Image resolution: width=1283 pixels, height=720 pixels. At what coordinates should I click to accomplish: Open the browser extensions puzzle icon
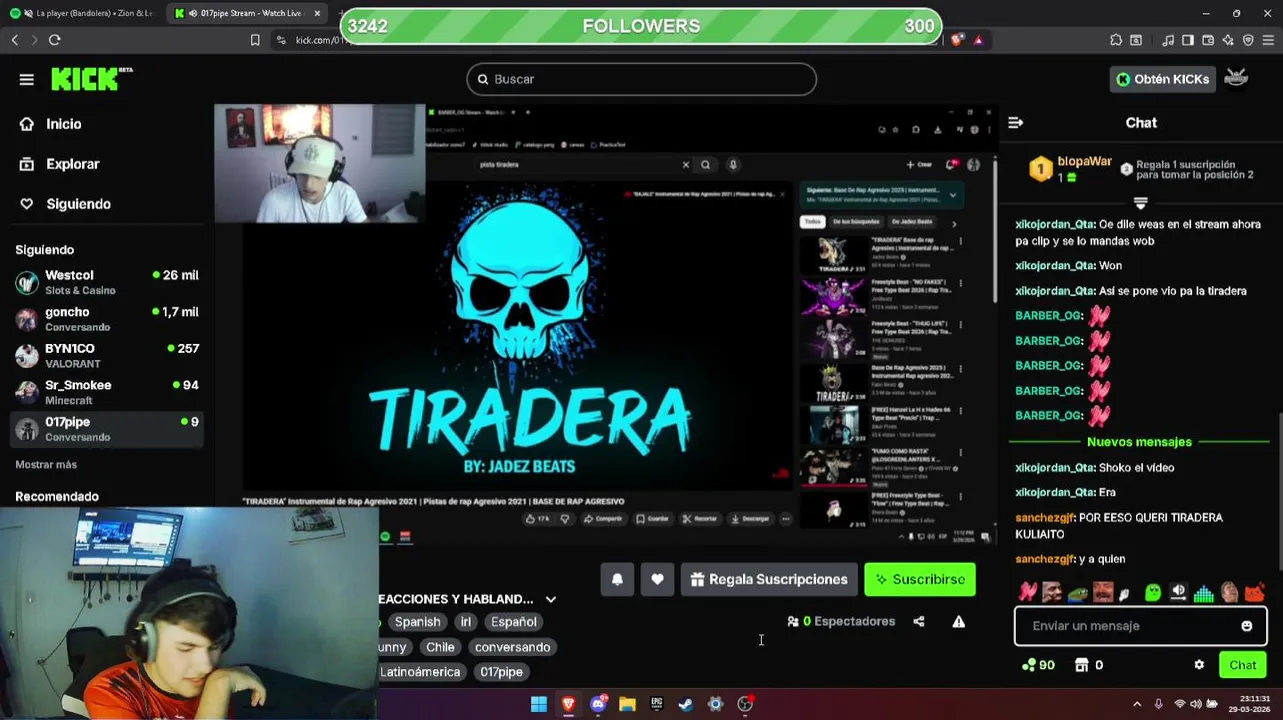pyautogui.click(x=1116, y=40)
